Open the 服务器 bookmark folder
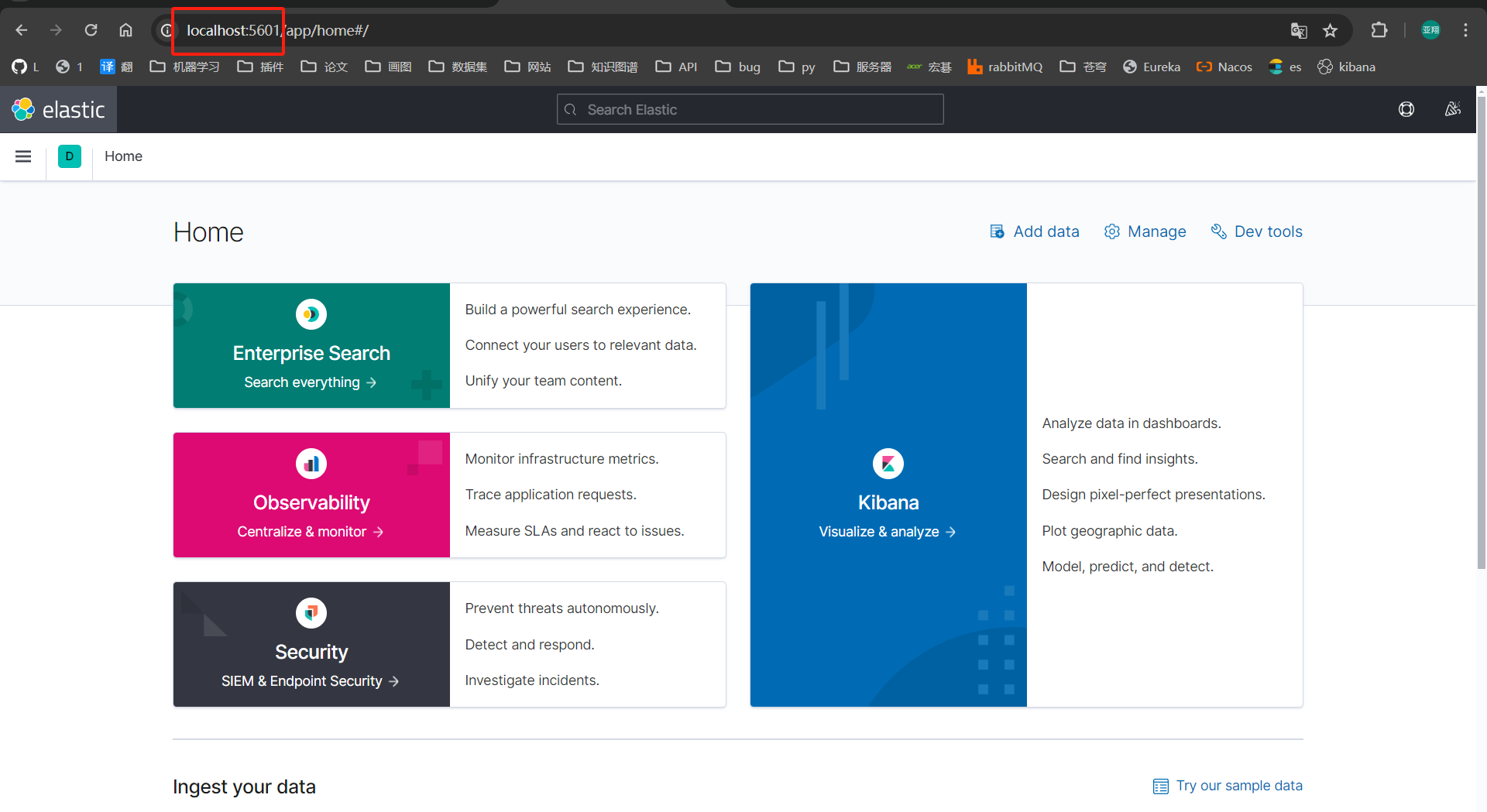 click(x=862, y=67)
